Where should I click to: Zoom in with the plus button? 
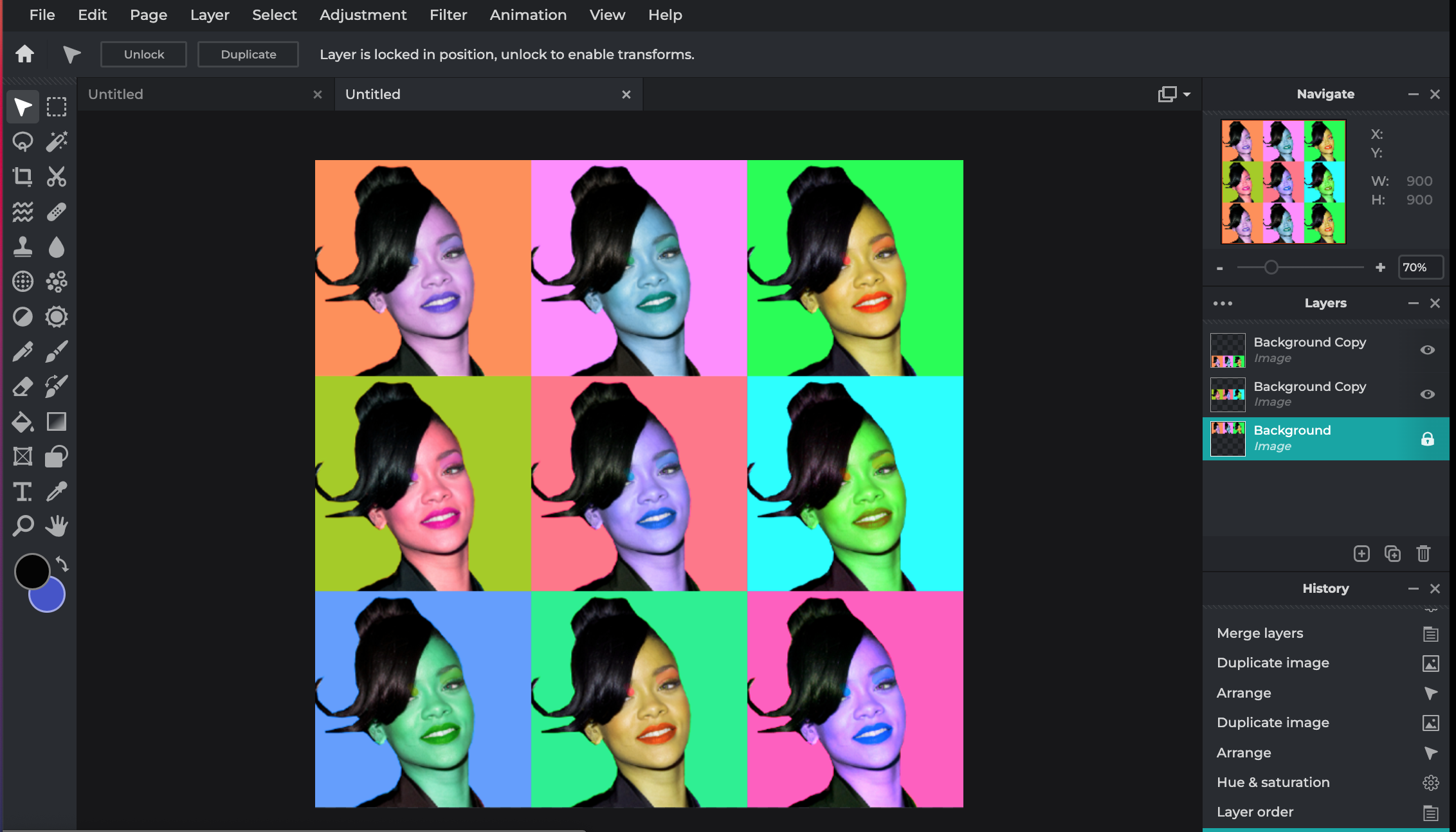pyautogui.click(x=1380, y=267)
